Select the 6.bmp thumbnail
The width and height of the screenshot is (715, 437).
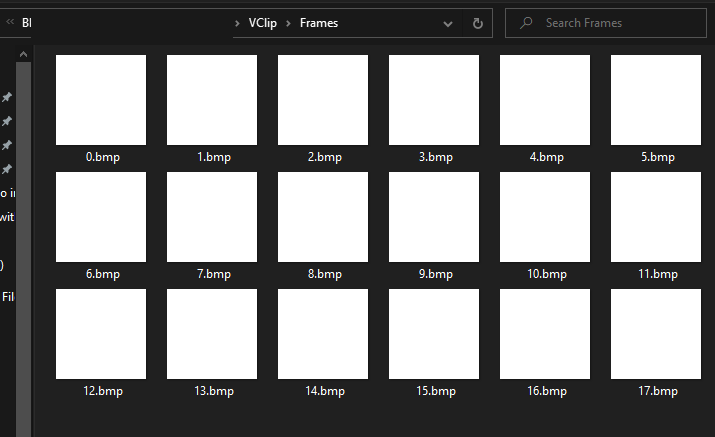click(101, 217)
